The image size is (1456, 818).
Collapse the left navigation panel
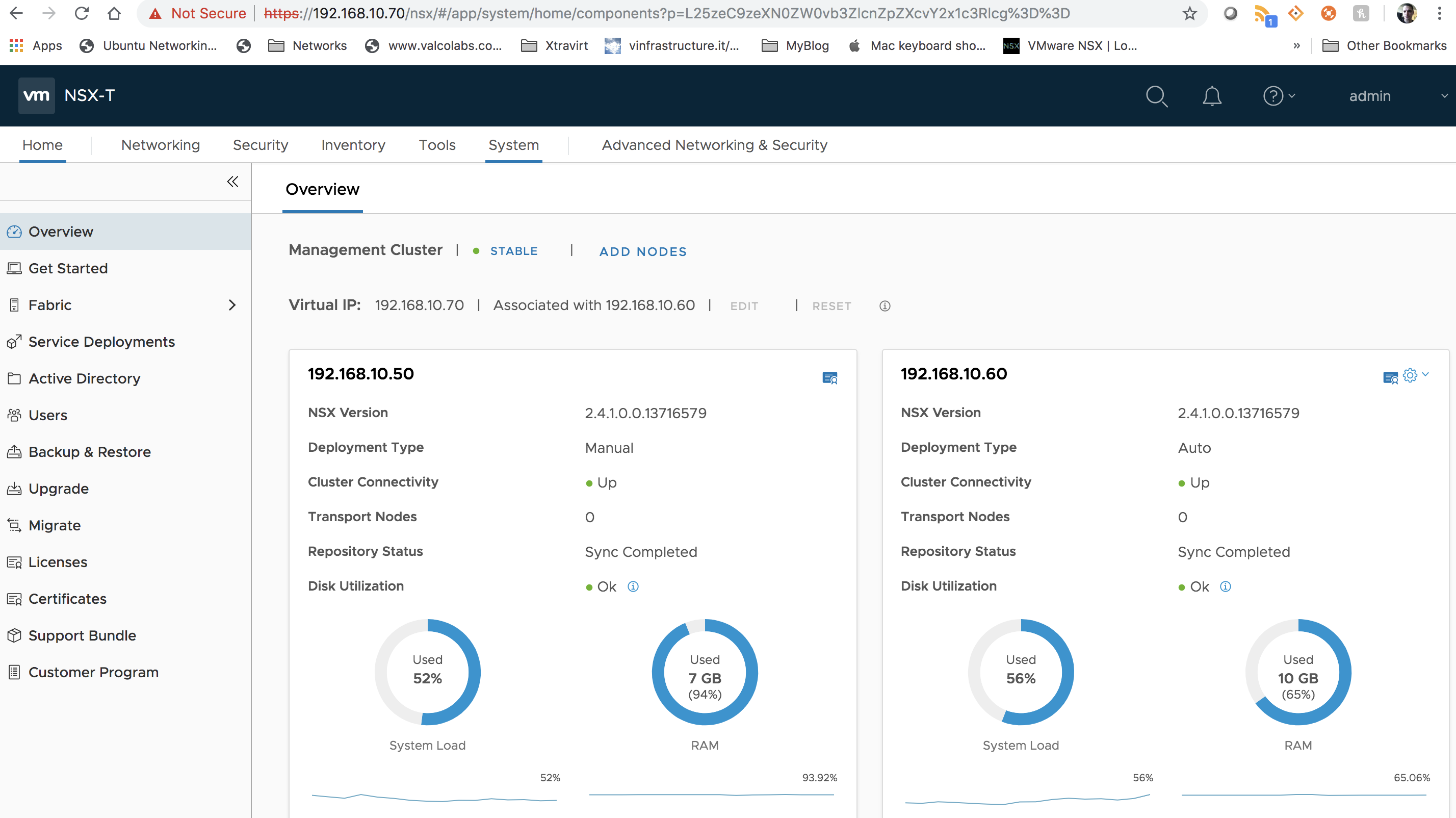[233, 182]
